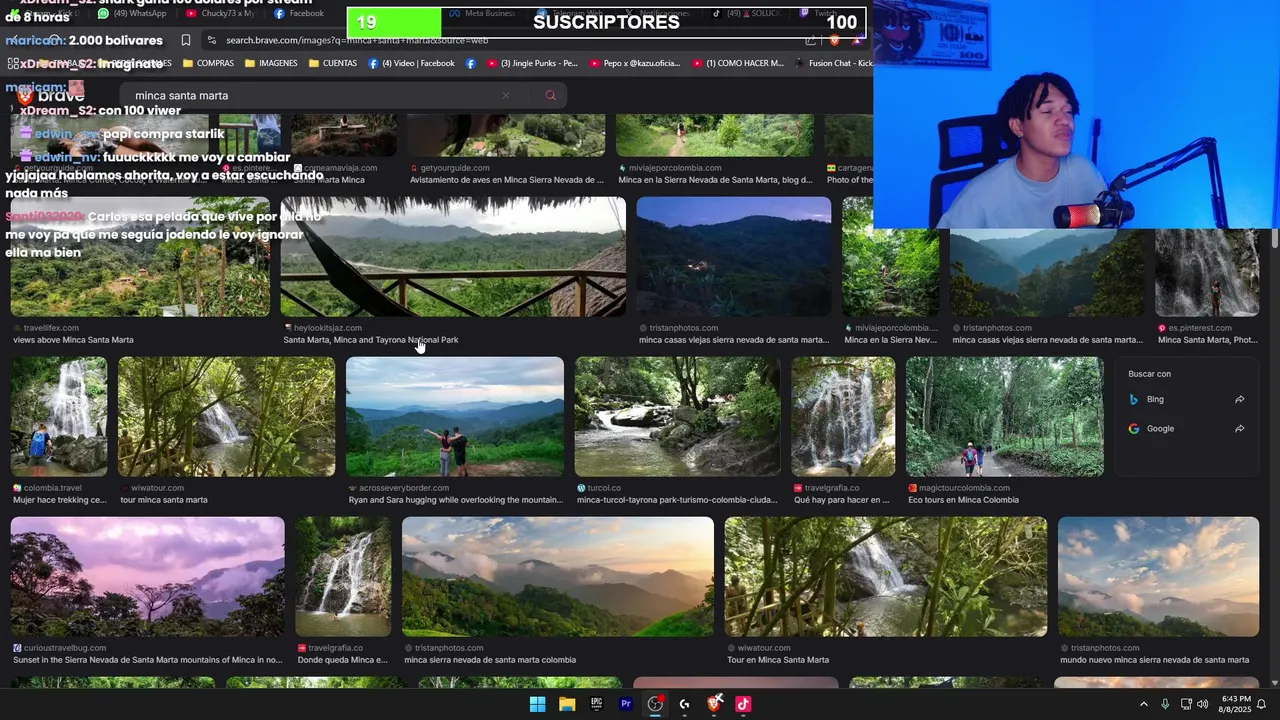This screenshot has width=1280, height=720.
Task: Switch to the WhatsApp browser tab
Action: pyautogui.click(x=132, y=13)
